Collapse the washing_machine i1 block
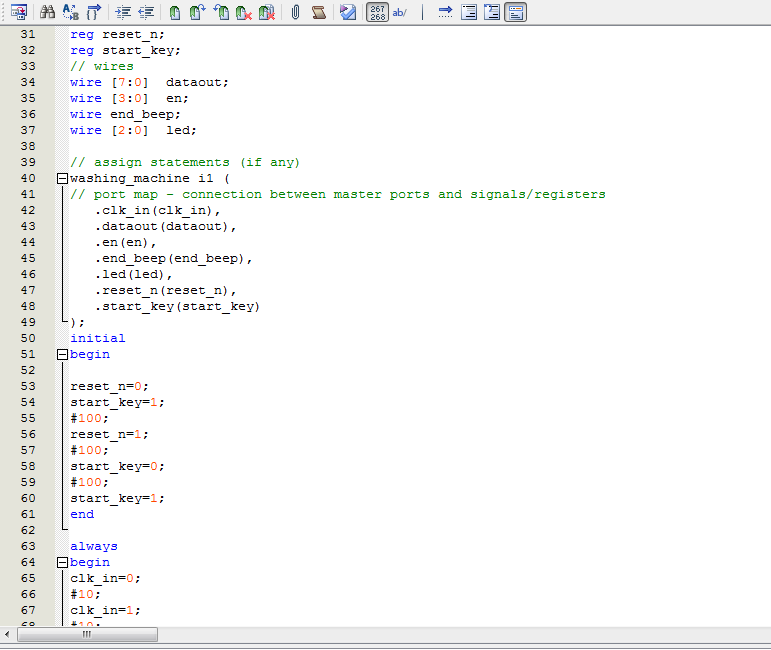The image size is (771, 650). [62, 178]
